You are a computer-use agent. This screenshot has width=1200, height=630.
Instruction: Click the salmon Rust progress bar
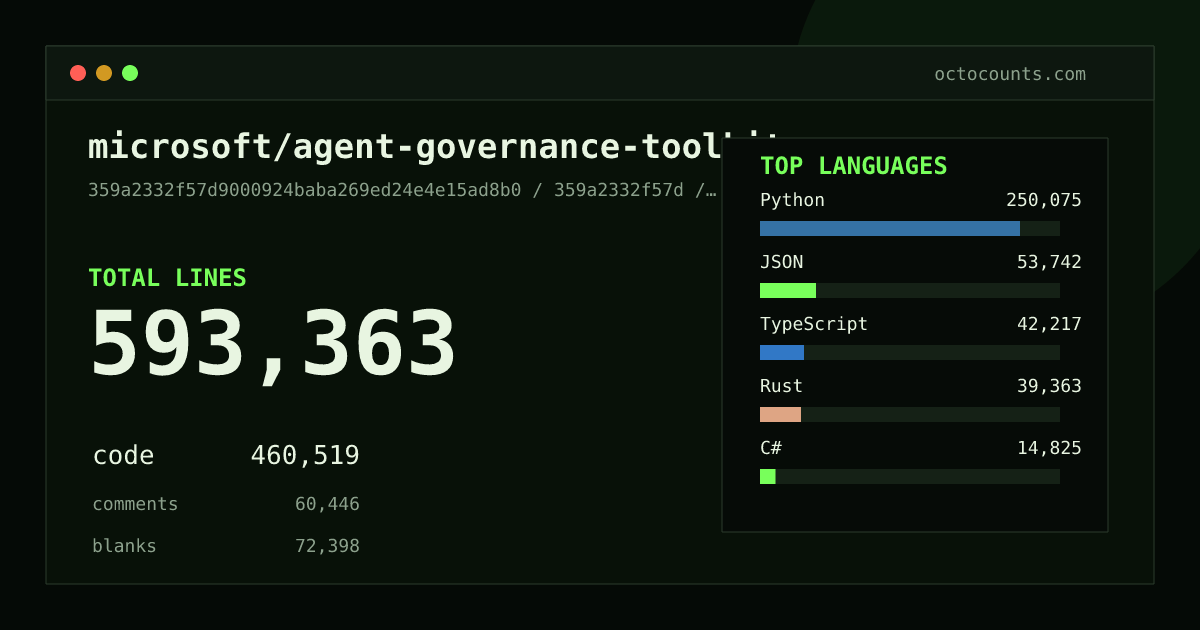pyautogui.click(x=780, y=414)
